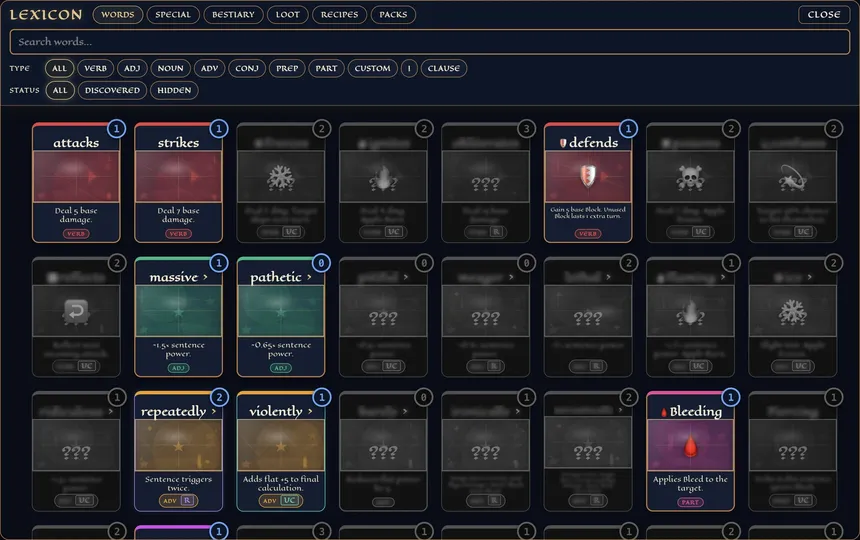Filter words by ADV type
This screenshot has height=540, width=860.
coord(209,69)
